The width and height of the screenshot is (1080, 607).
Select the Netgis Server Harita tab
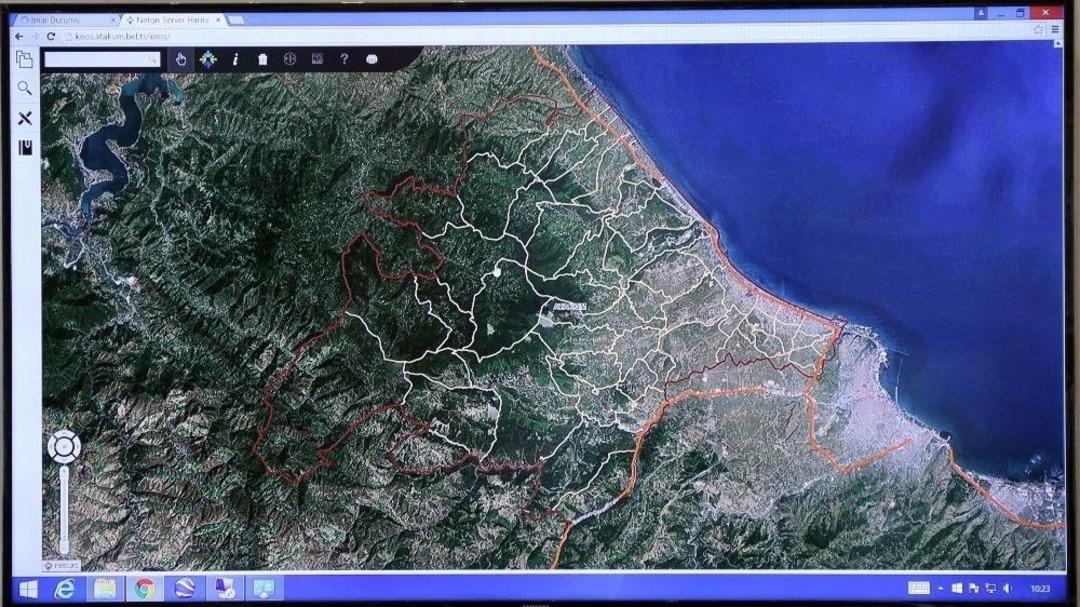[x=172, y=20]
